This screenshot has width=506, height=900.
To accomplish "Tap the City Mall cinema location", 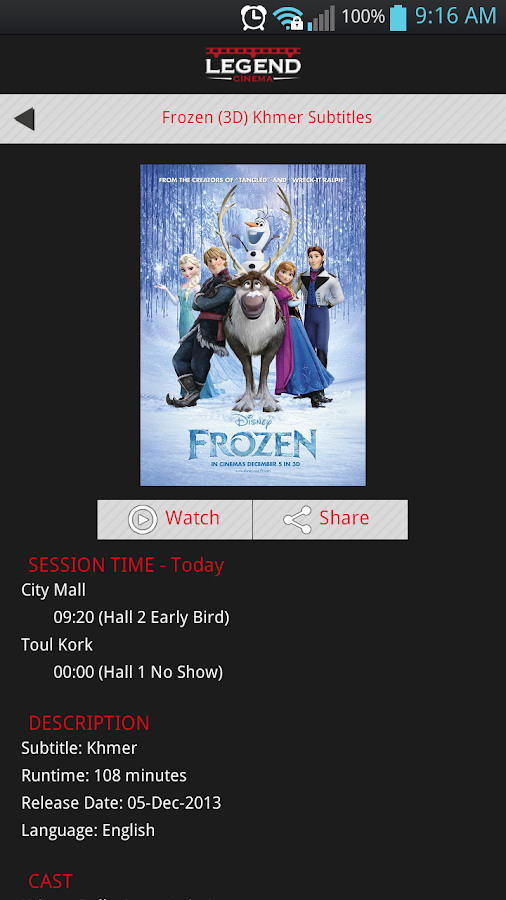I will (53, 590).
